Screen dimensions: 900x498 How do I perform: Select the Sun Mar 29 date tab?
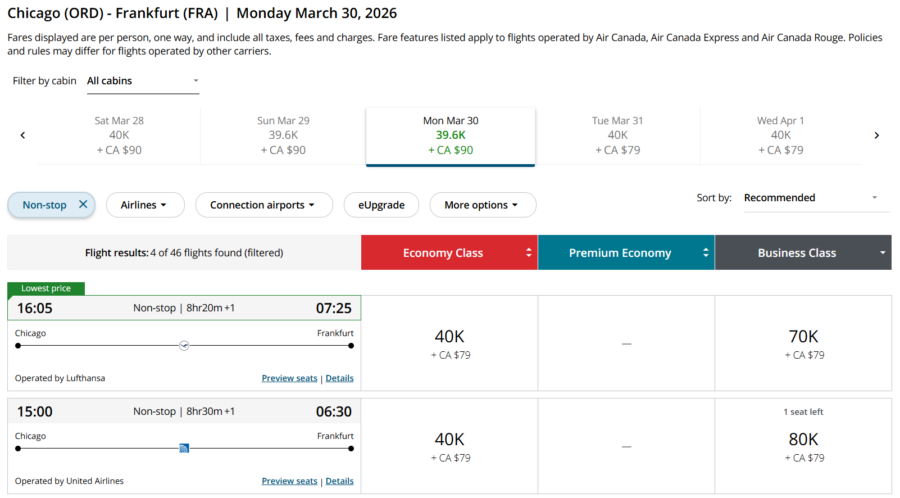(x=283, y=135)
